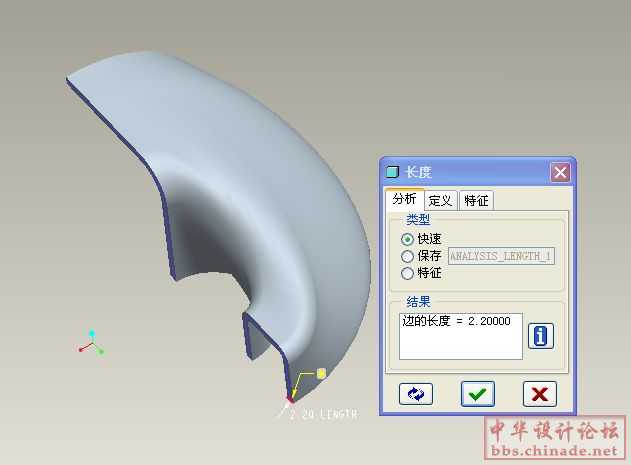The height and width of the screenshot is (465, 631).
Task: Close the 长度 dialog window
Action: (x=560, y=173)
